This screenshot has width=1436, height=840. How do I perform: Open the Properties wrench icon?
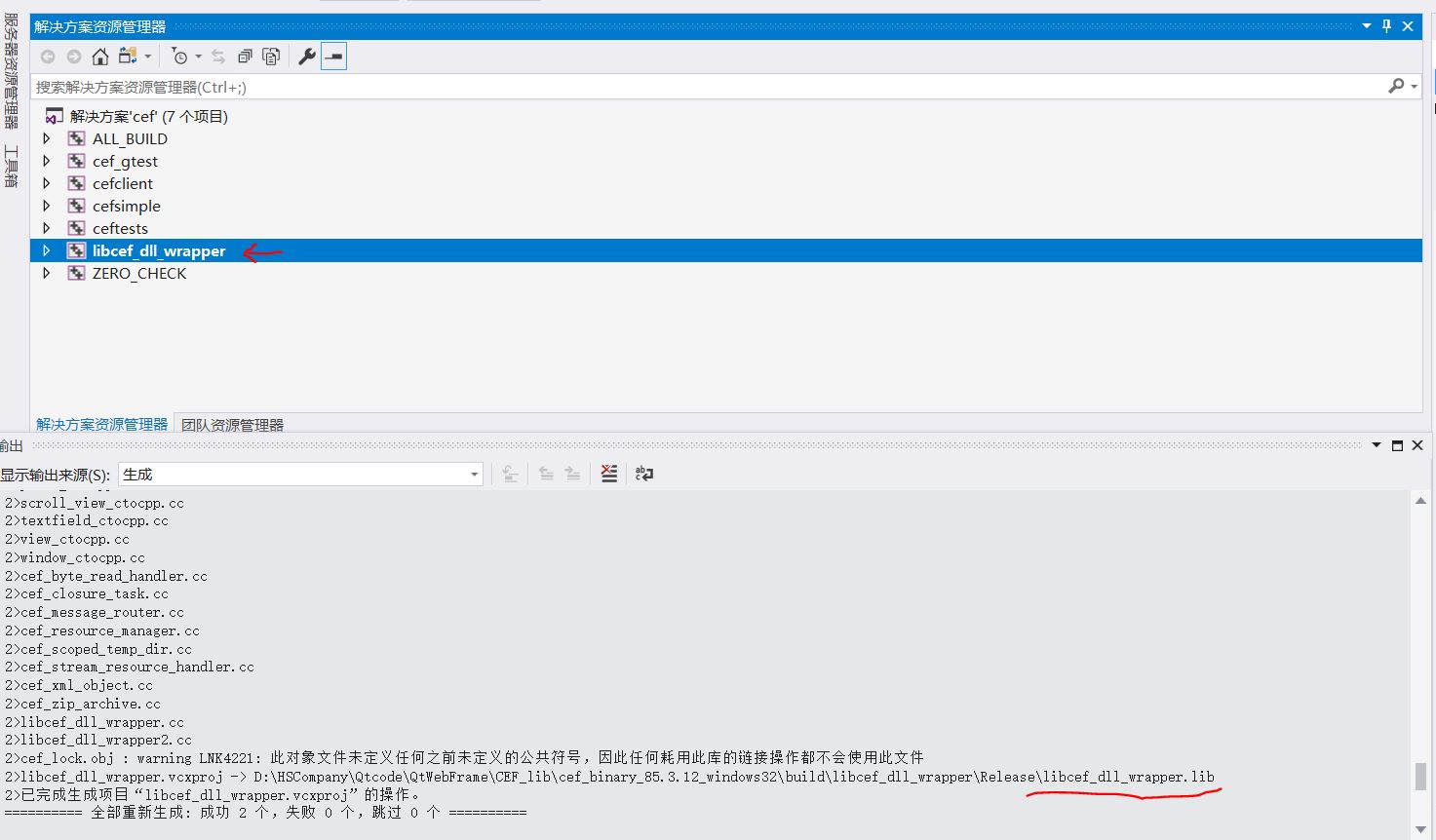point(307,57)
